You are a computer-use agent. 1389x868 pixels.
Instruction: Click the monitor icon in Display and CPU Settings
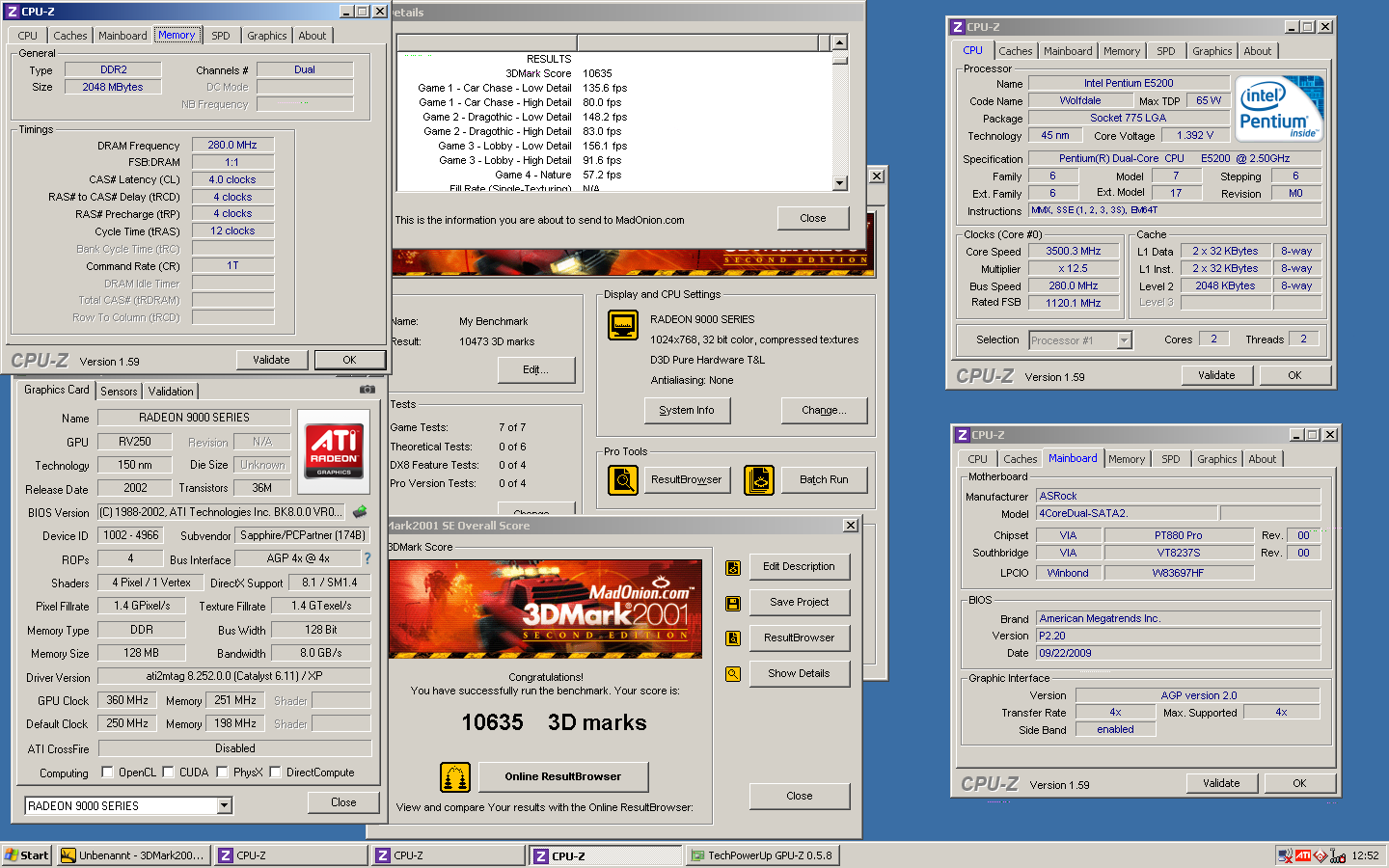623,325
